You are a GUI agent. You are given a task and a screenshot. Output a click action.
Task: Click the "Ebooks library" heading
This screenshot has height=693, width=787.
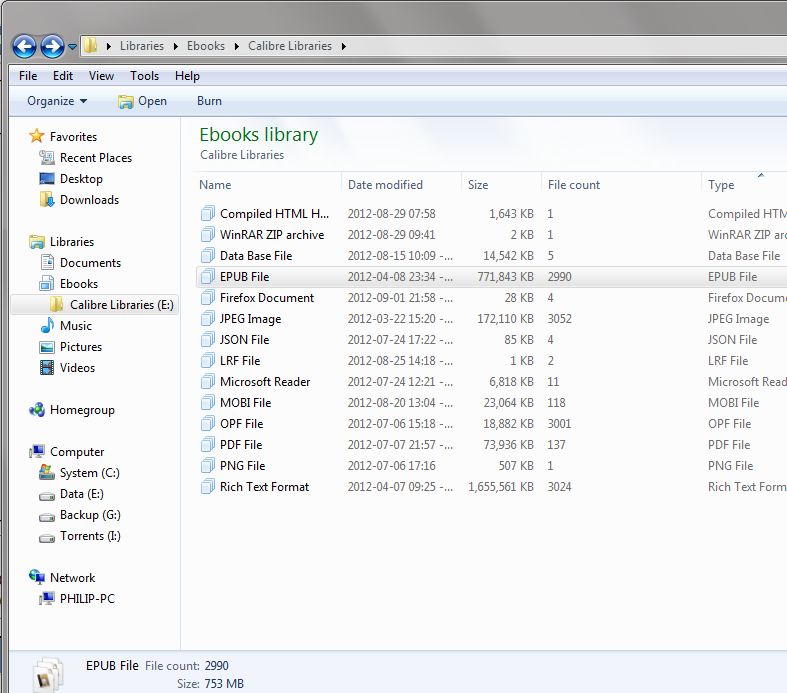pyautogui.click(x=258, y=134)
